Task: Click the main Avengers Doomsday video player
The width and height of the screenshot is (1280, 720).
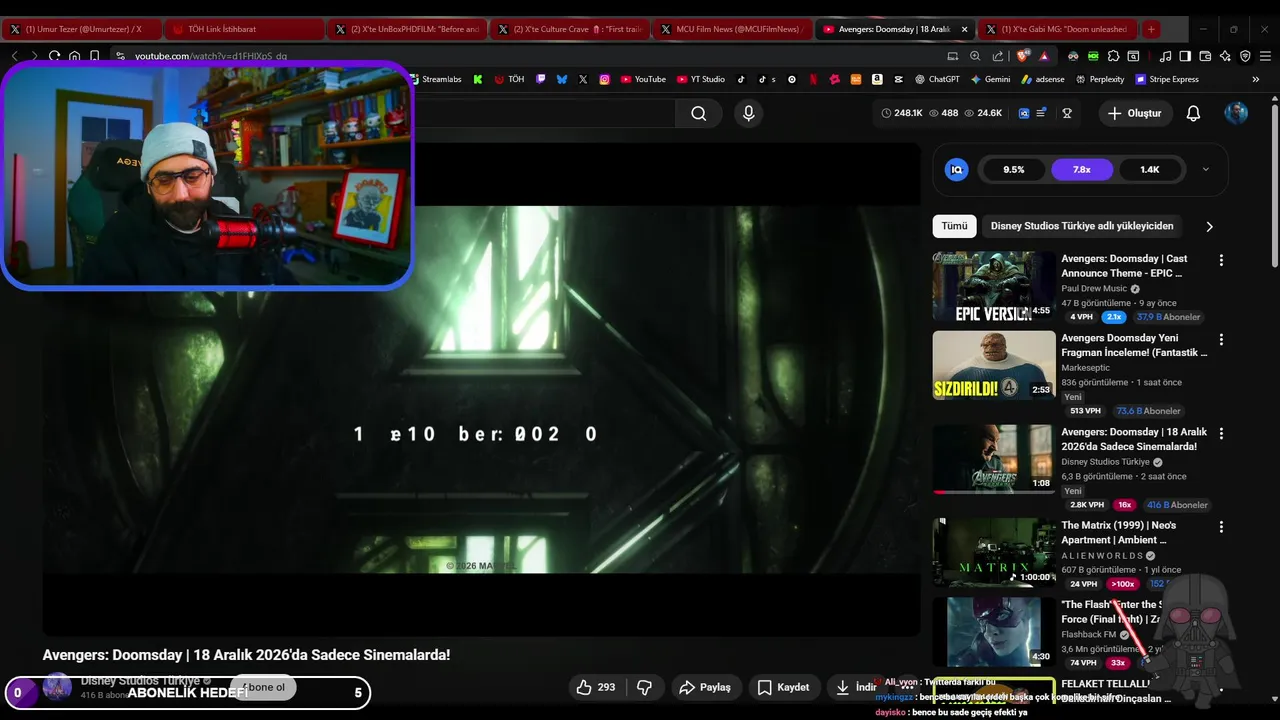Action: (481, 390)
